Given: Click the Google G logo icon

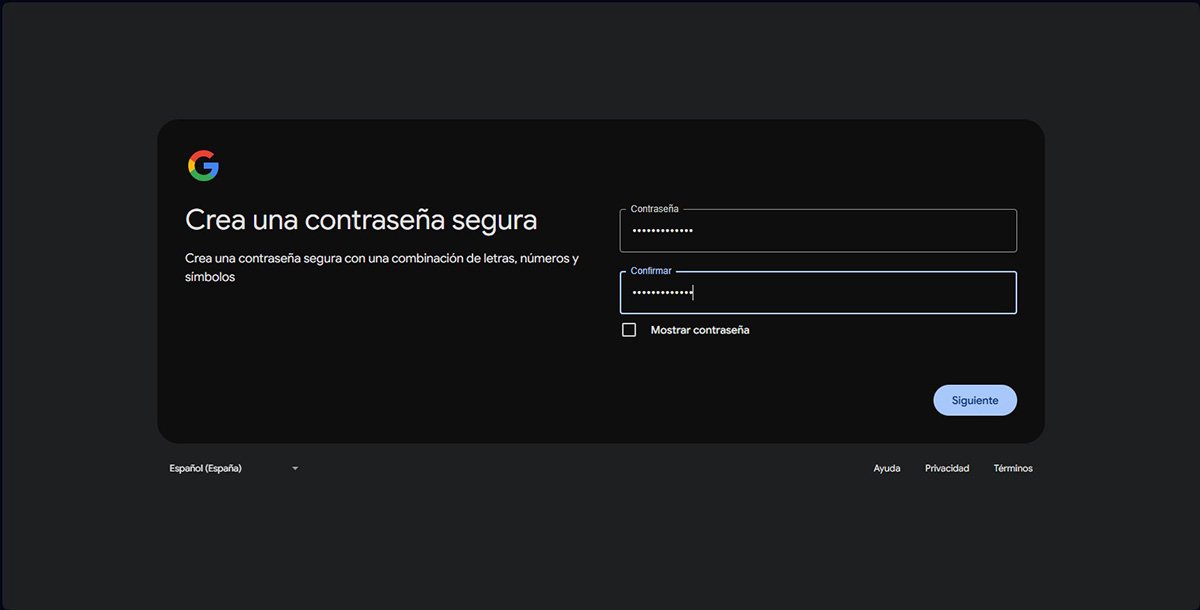Looking at the screenshot, I should click(x=203, y=165).
